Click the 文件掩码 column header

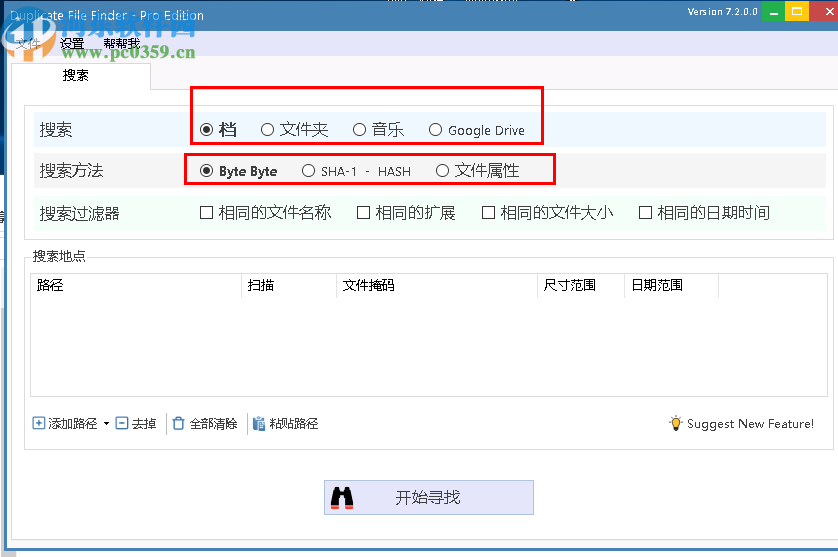(x=437, y=285)
